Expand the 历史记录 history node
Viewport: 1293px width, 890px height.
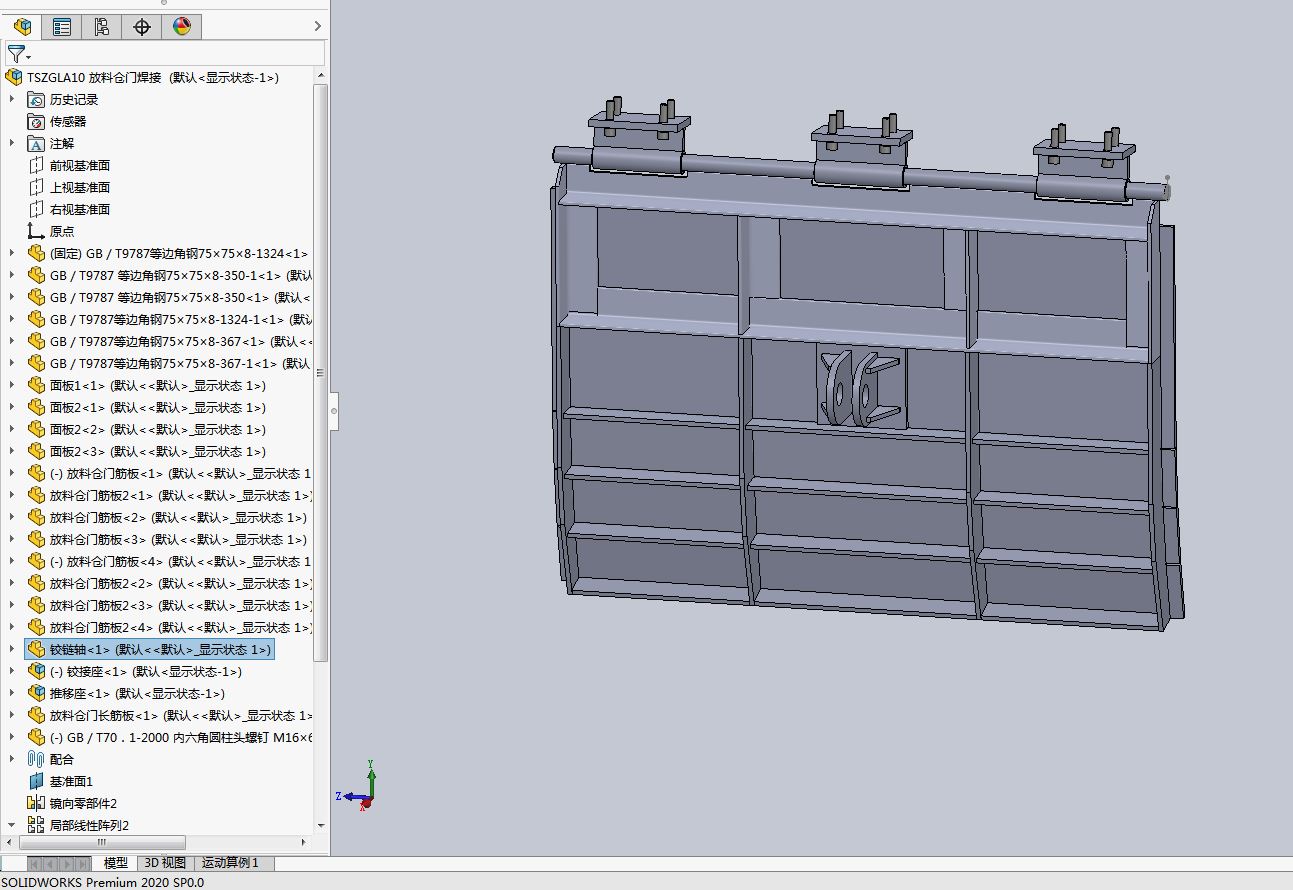[12, 99]
